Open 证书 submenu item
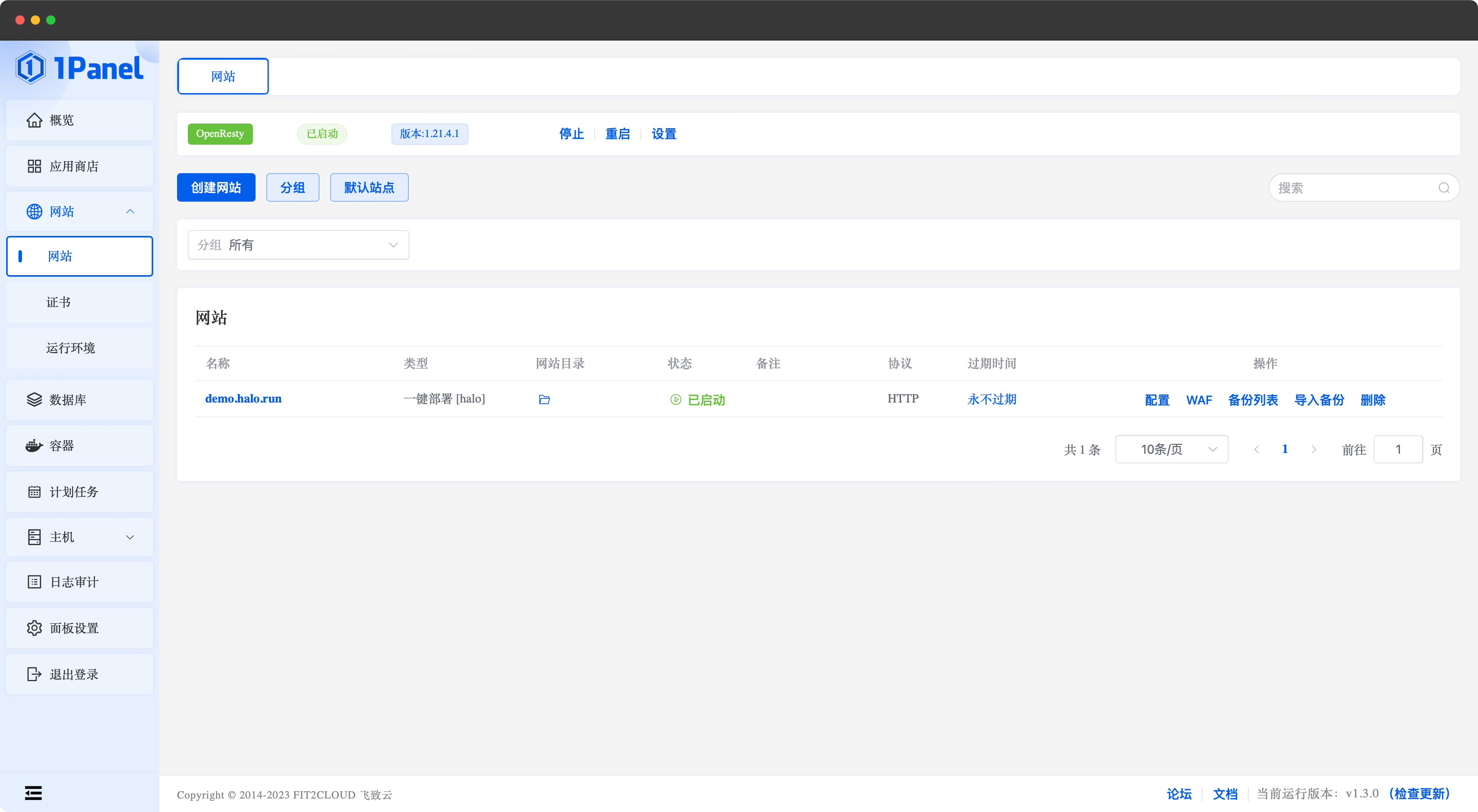Screen dimensions: 1478x812 click(80, 302)
